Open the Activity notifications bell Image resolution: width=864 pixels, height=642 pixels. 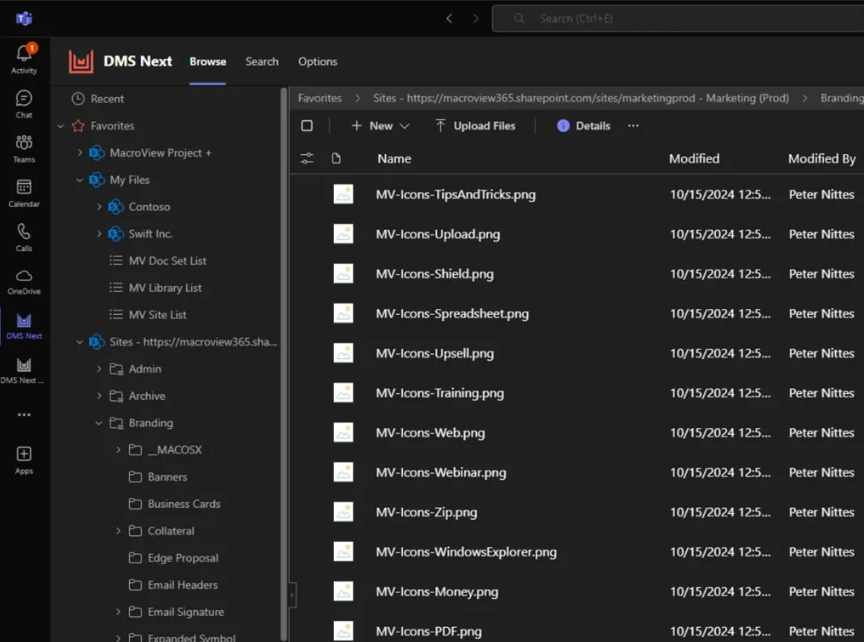(24, 58)
